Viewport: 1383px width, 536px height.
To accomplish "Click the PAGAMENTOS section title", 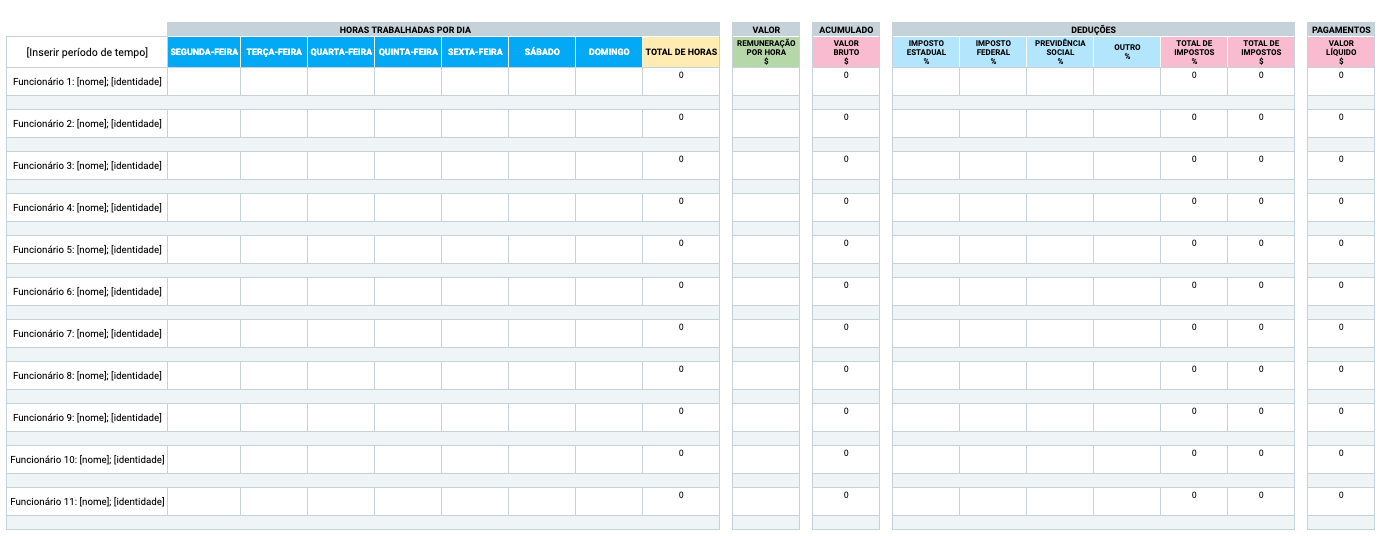I will point(1341,30).
